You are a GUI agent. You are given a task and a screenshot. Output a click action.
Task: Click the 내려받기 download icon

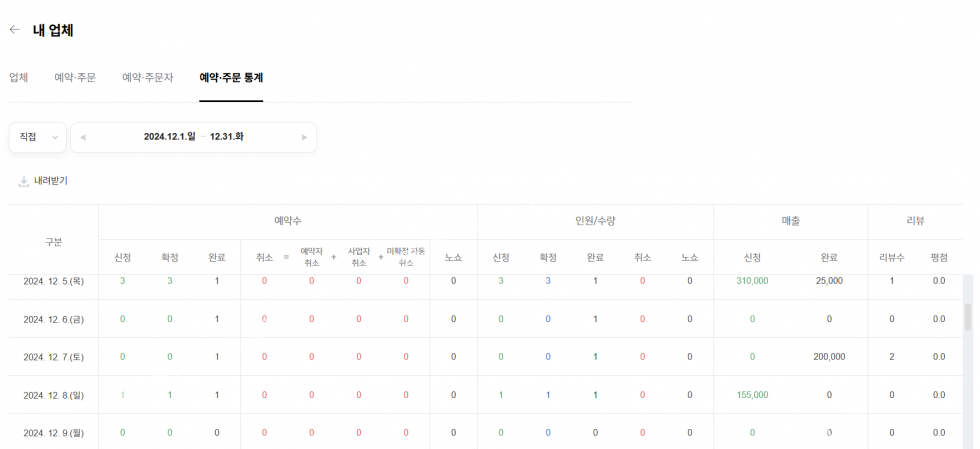[x=24, y=182]
